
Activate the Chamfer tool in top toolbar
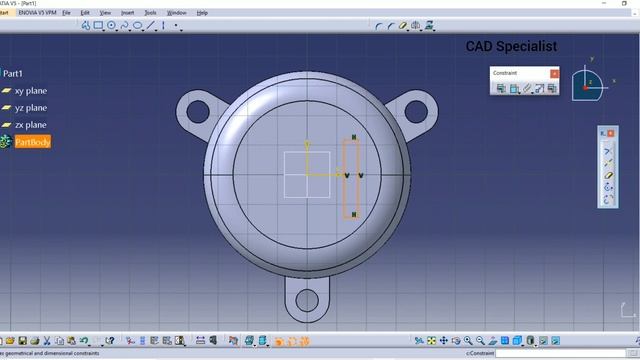[x=391, y=26]
